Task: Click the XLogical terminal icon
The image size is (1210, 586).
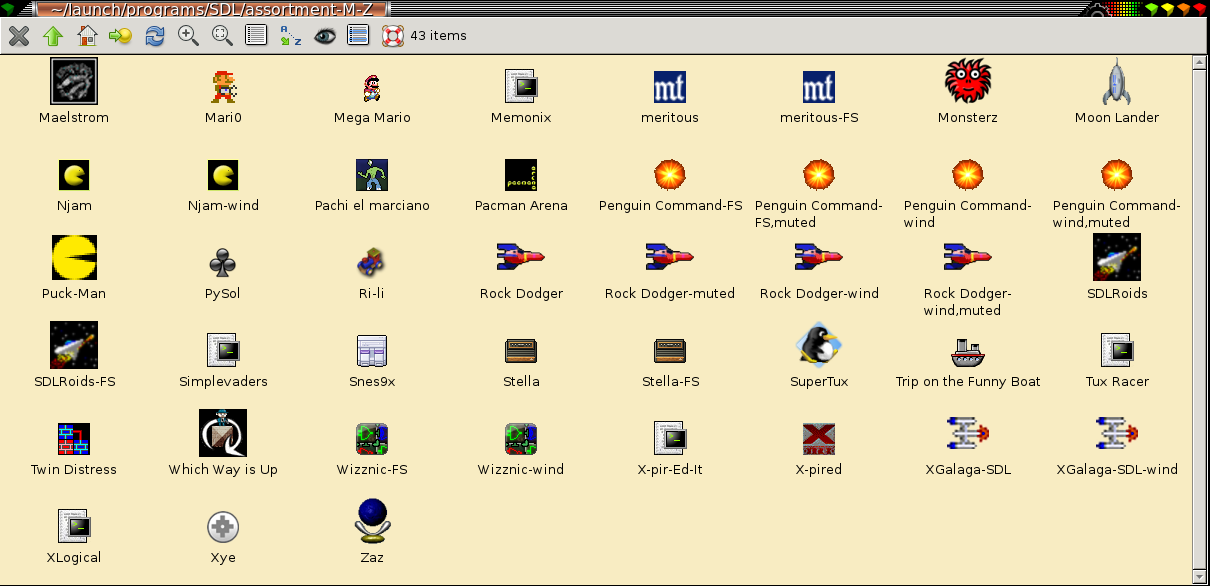Action: point(74,527)
